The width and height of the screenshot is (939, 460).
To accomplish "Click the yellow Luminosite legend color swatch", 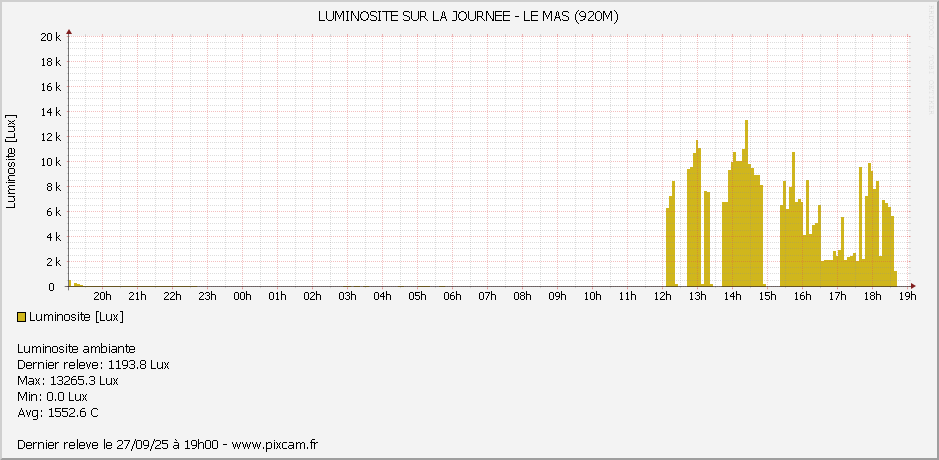I will click(22, 317).
